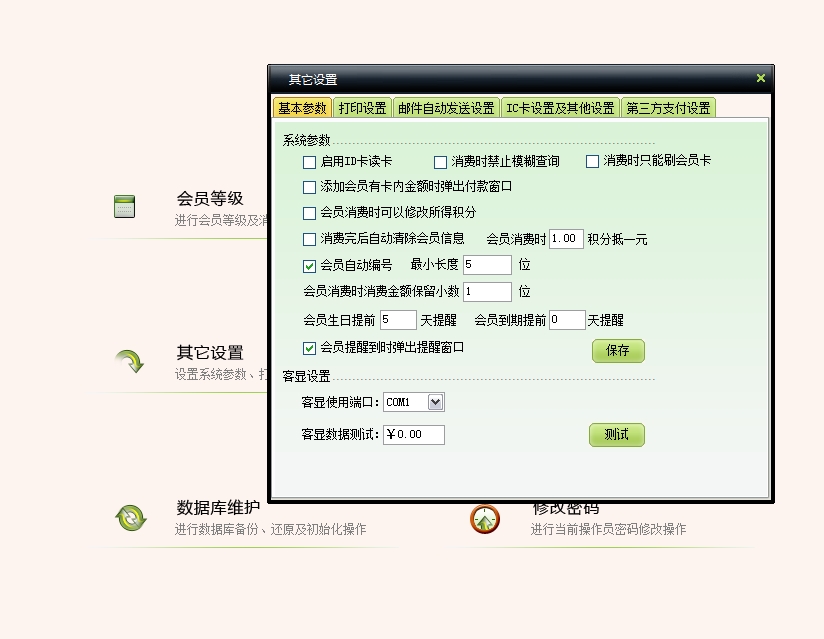This screenshot has width=824, height=639.
Task: Uncheck 会员自动编号 checkbox
Action: click(310, 266)
